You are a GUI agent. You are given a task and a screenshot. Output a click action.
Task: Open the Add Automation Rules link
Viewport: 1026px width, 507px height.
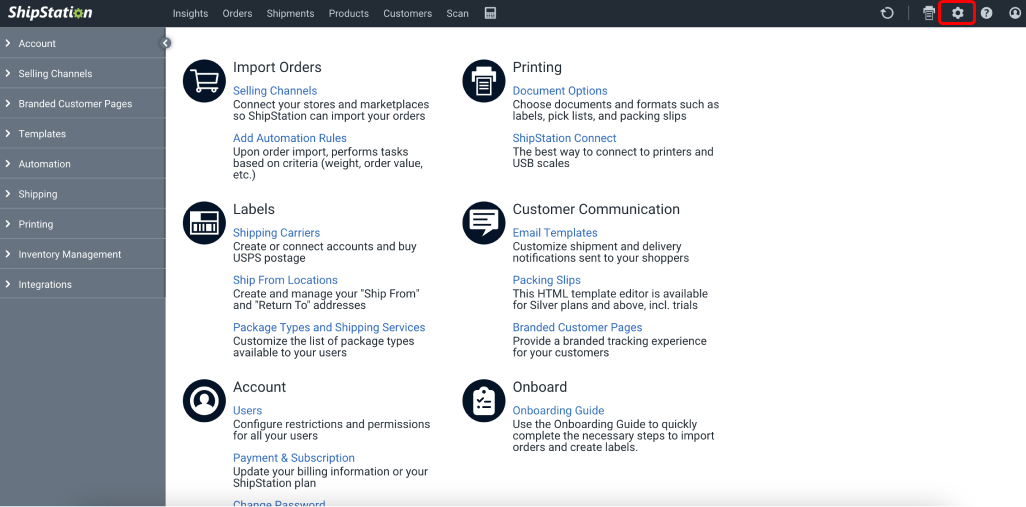(290, 138)
